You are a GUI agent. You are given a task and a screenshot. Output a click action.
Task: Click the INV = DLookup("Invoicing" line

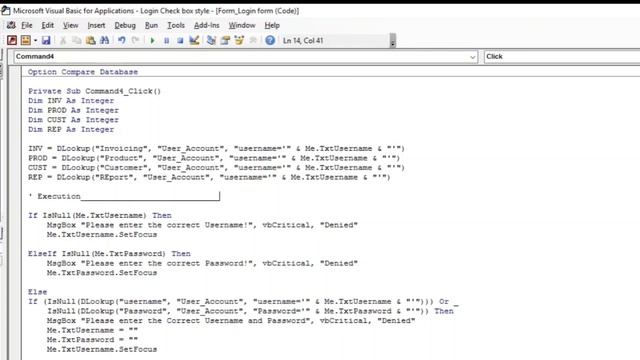click(x=216, y=149)
